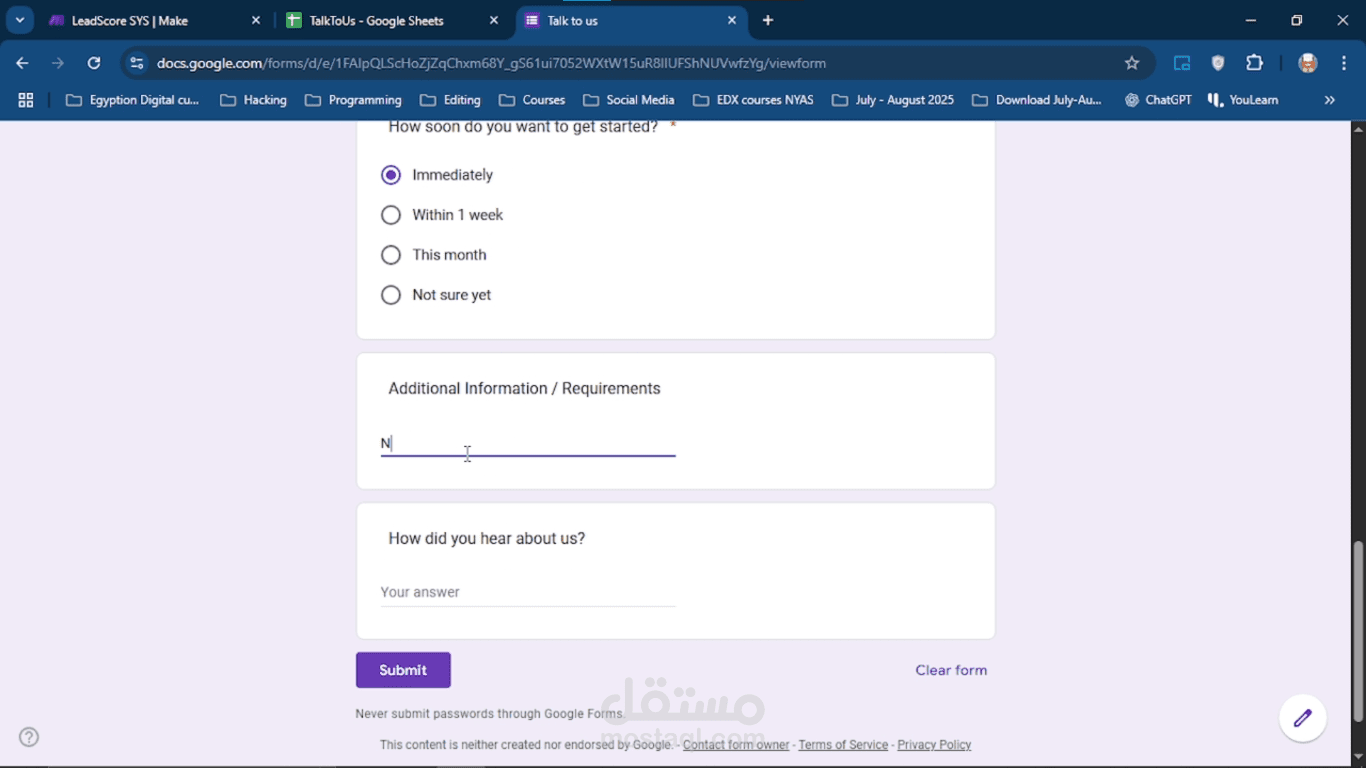Open ChatGPT bookmark
The image size is (1366, 768).
pos(1158,100)
